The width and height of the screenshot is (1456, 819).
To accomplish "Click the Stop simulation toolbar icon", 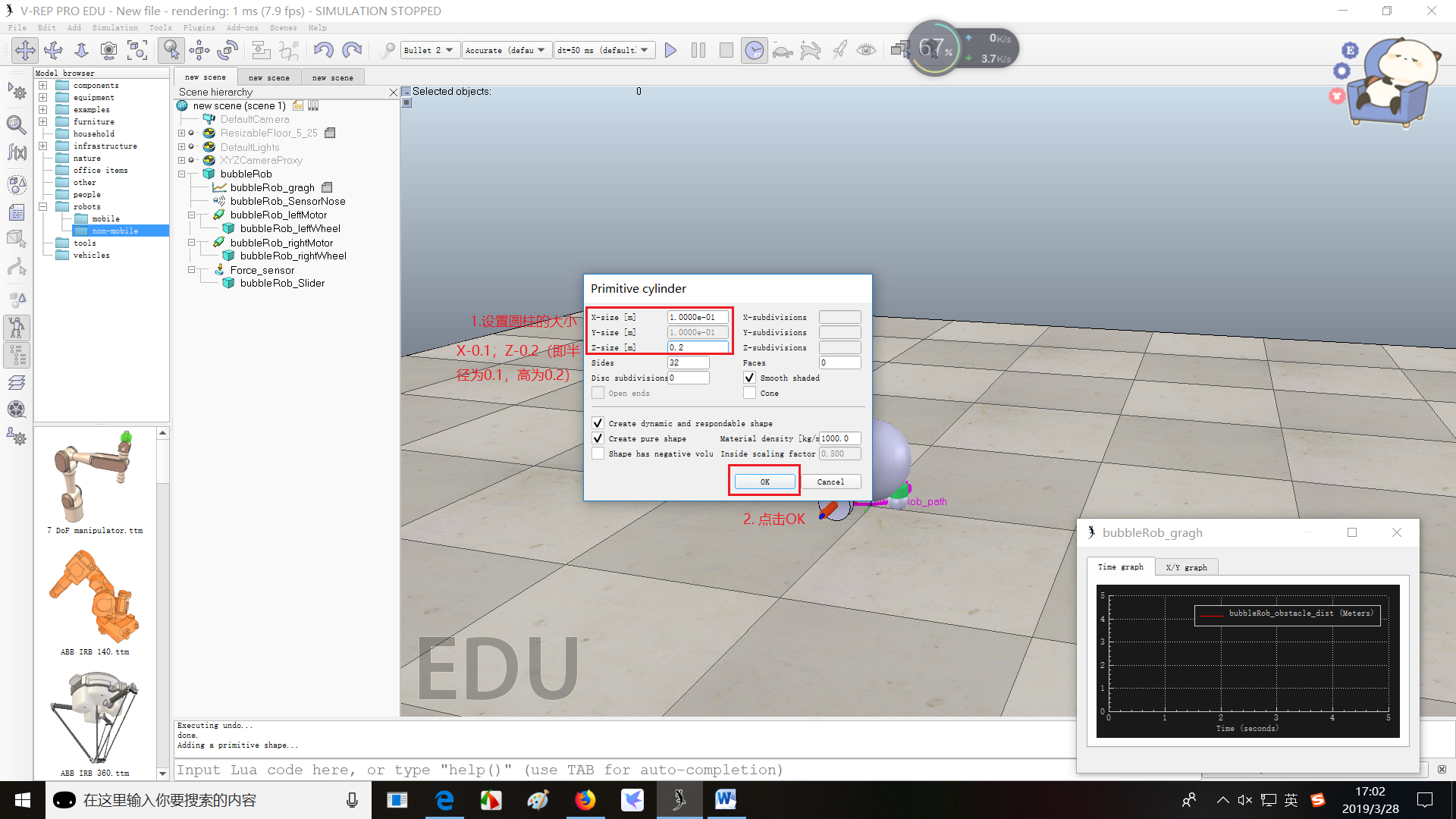I will tap(726, 51).
